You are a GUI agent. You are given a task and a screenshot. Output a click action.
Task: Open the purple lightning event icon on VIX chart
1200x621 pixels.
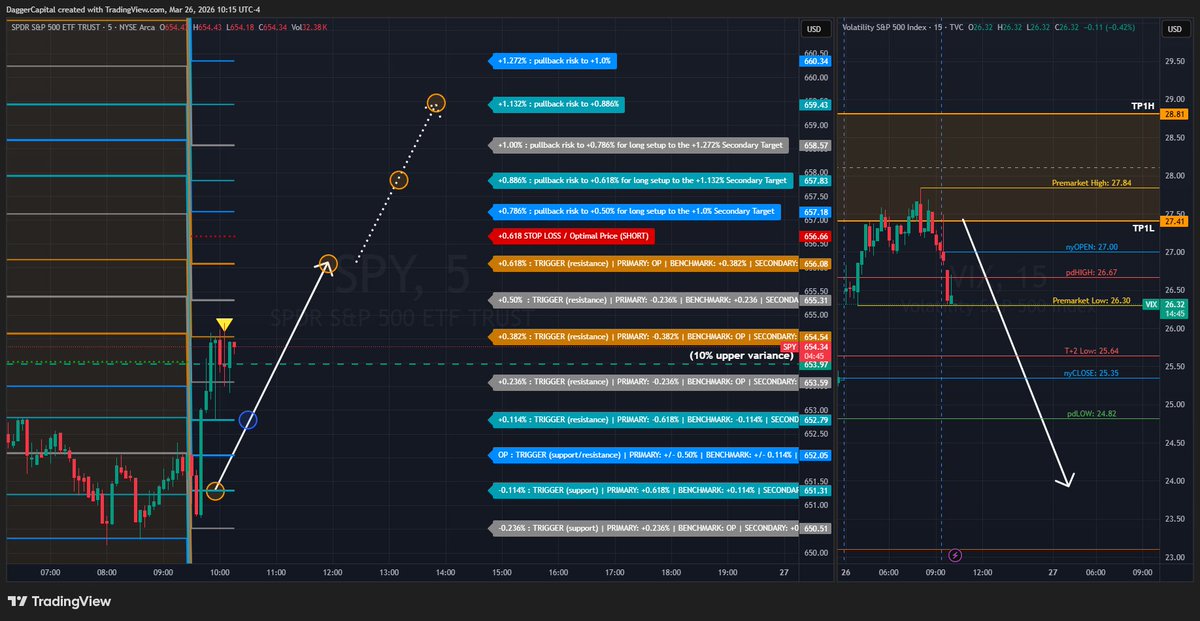[955, 555]
